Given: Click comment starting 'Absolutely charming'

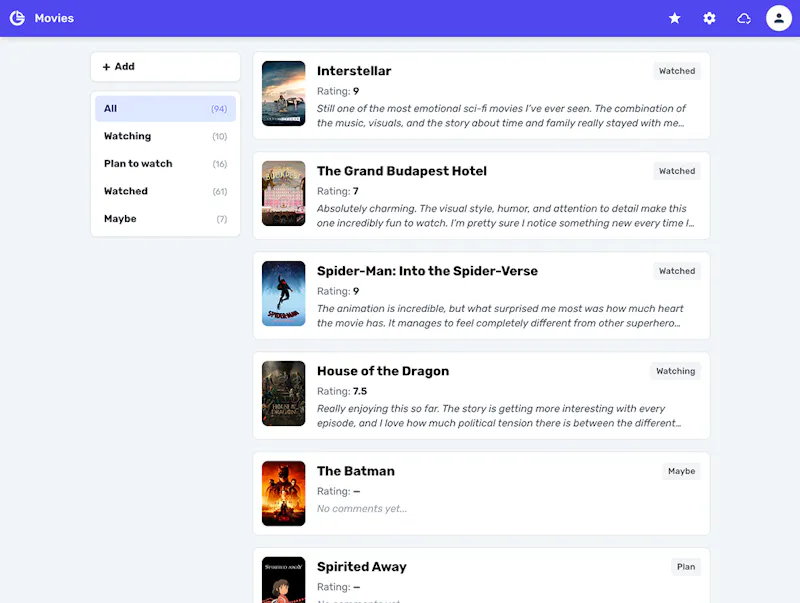Looking at the screenshot, I should pos(505,216).
